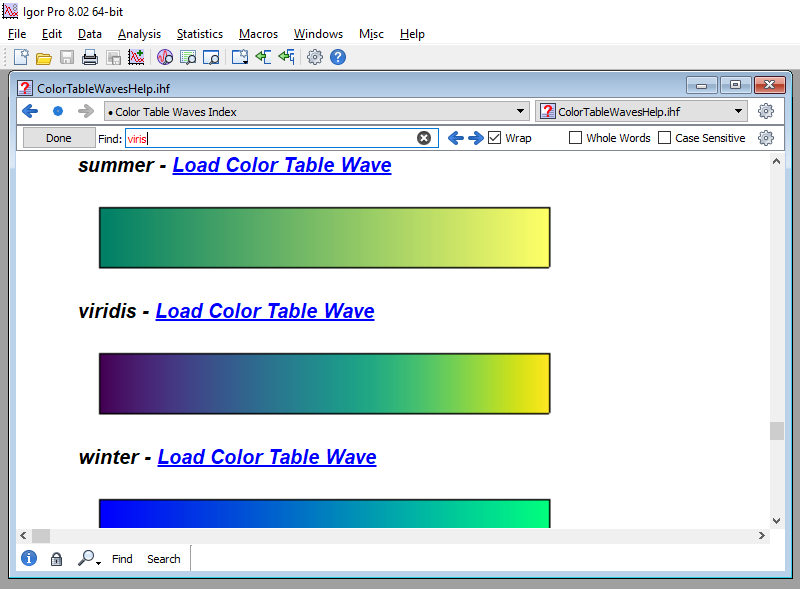Click the Print toolbar icon

click(89, 57)
